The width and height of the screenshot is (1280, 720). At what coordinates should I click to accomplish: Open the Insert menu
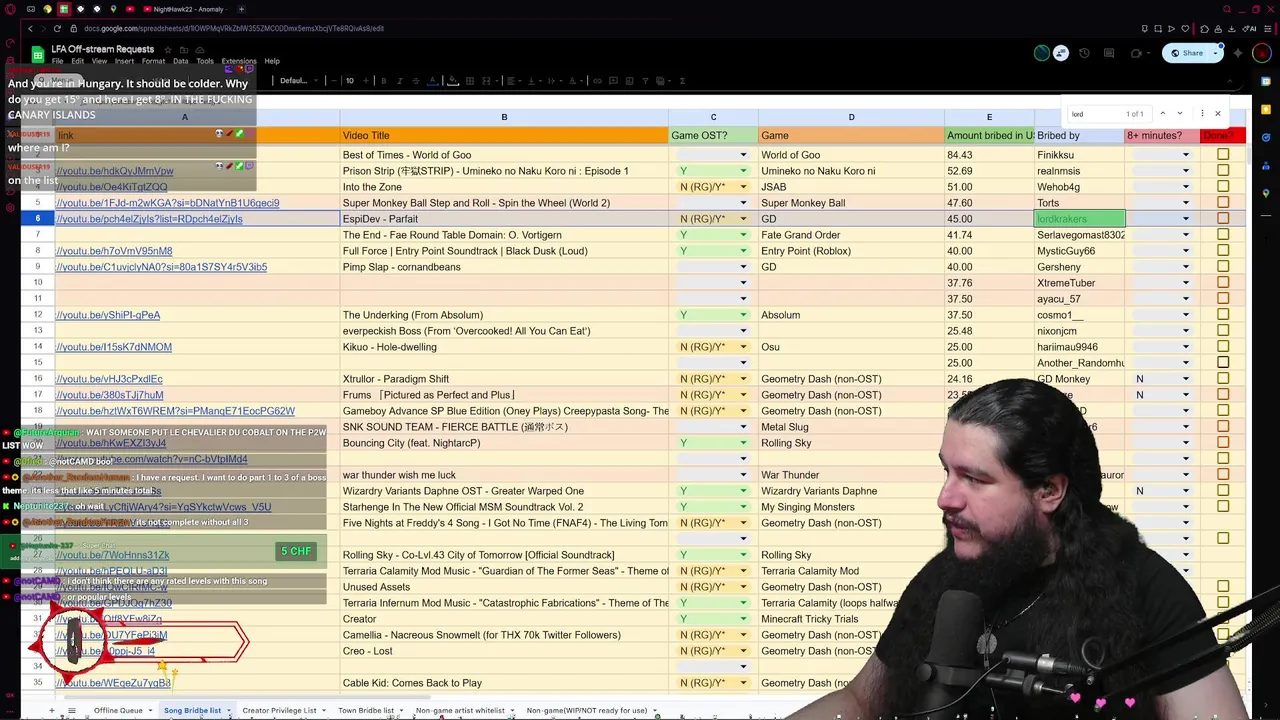[x=124, y=61]
